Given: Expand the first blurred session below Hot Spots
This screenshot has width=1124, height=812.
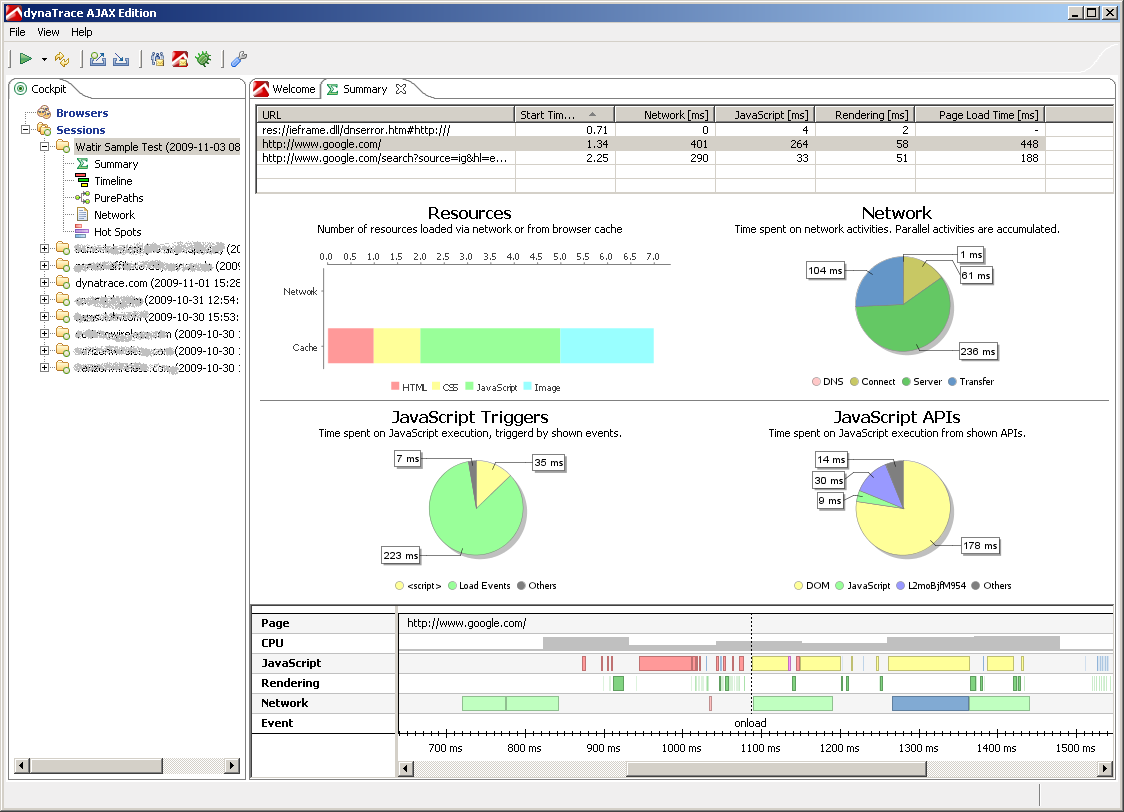Looking at the screenshot, I should (44, 249).
